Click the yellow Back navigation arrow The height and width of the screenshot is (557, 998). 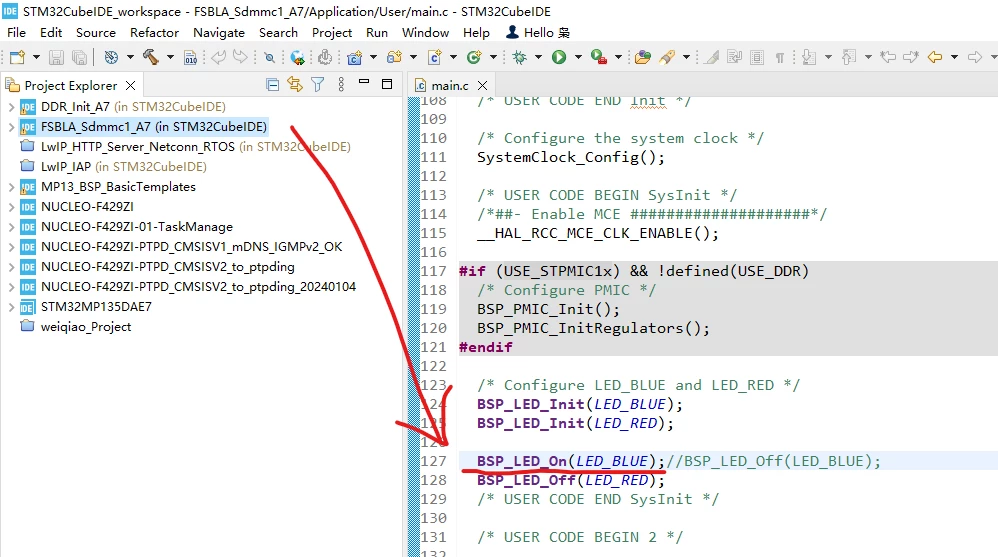934,57
